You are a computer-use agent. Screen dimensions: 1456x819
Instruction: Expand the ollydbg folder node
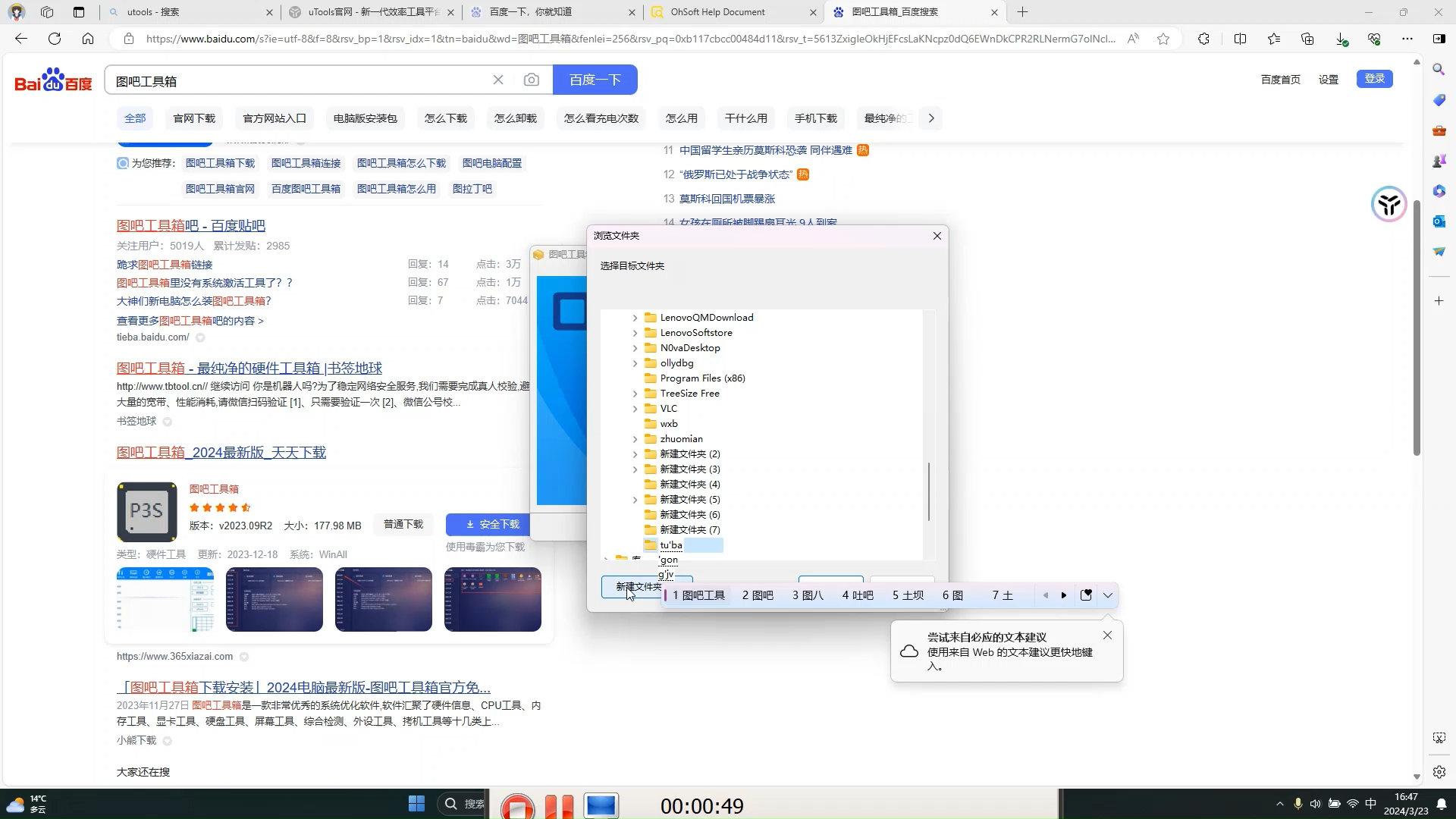[x=635, y=363]
